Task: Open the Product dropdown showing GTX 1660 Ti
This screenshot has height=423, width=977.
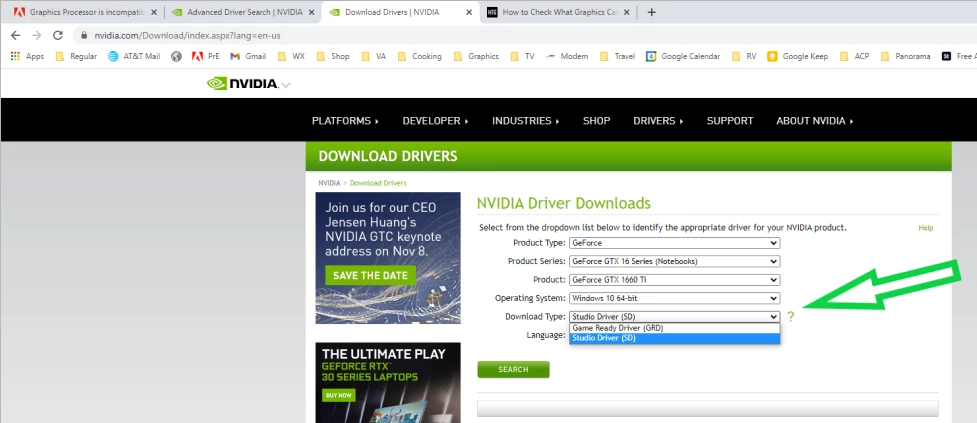Action: pos(674,280)
